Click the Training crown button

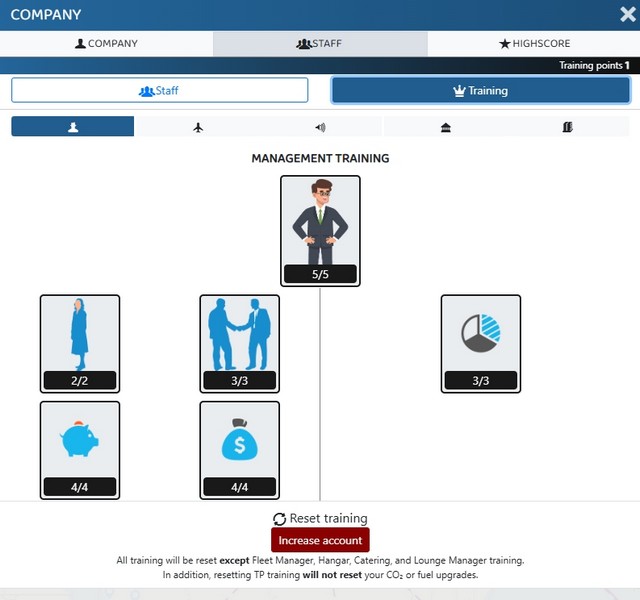(481, 90)
